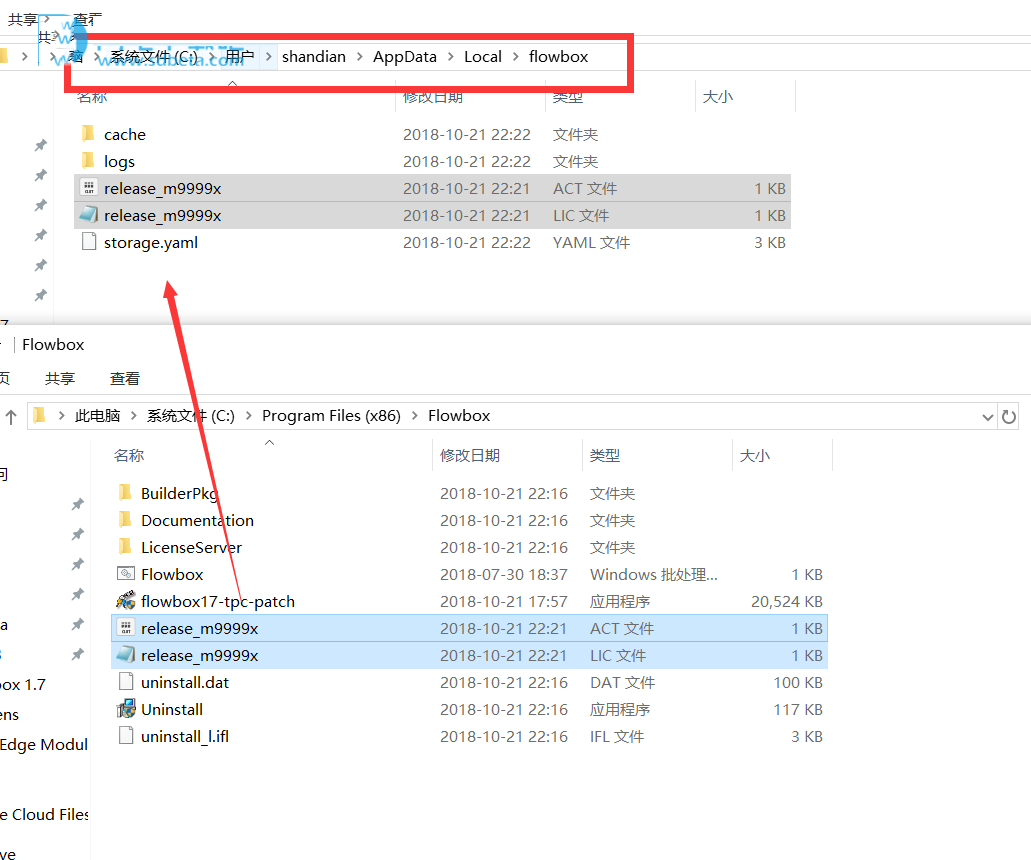Navigate to AppData breadcrumb
The height and width of the screenshot is (860, 1031).
point(404,57)
